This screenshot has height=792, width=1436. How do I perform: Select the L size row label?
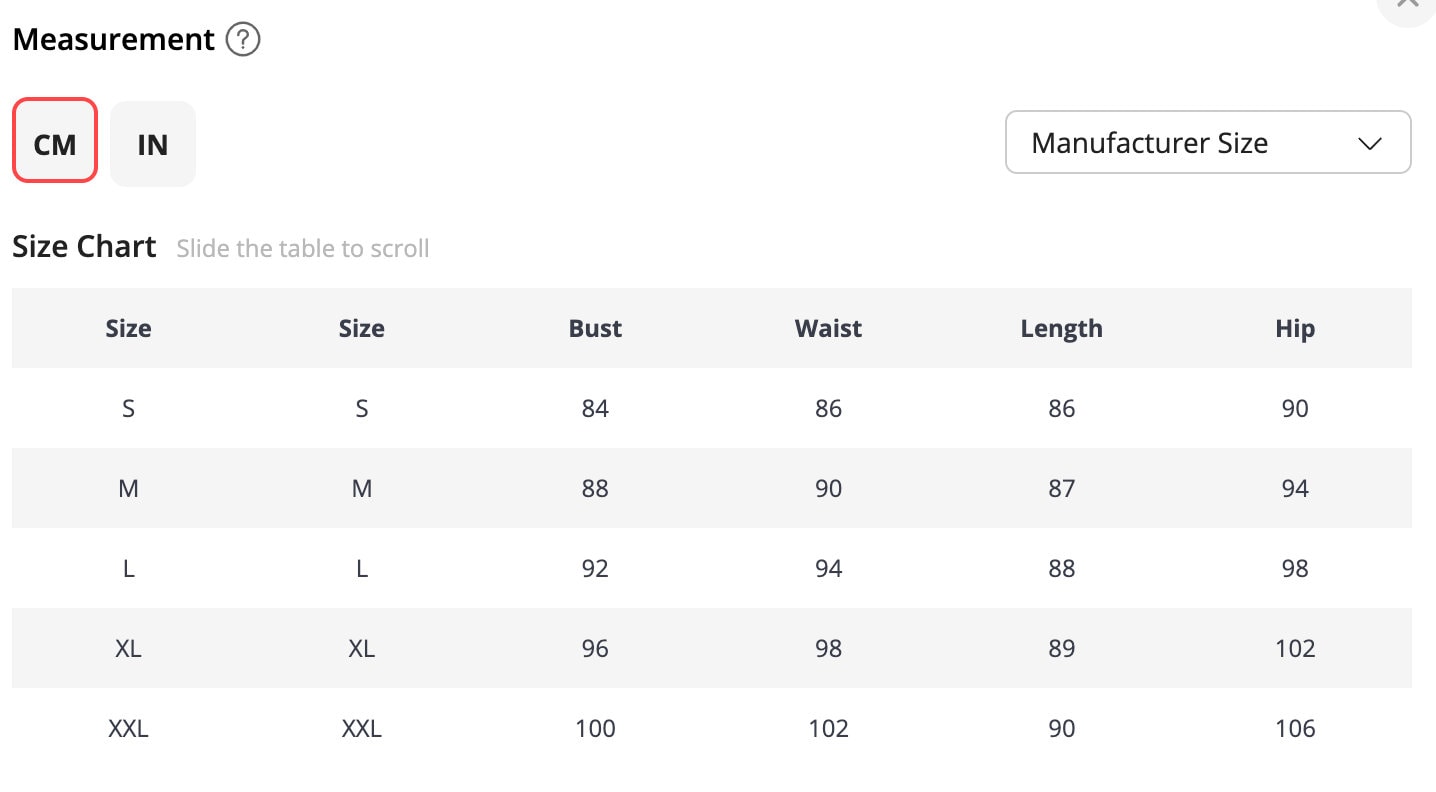tap(128, 568)
